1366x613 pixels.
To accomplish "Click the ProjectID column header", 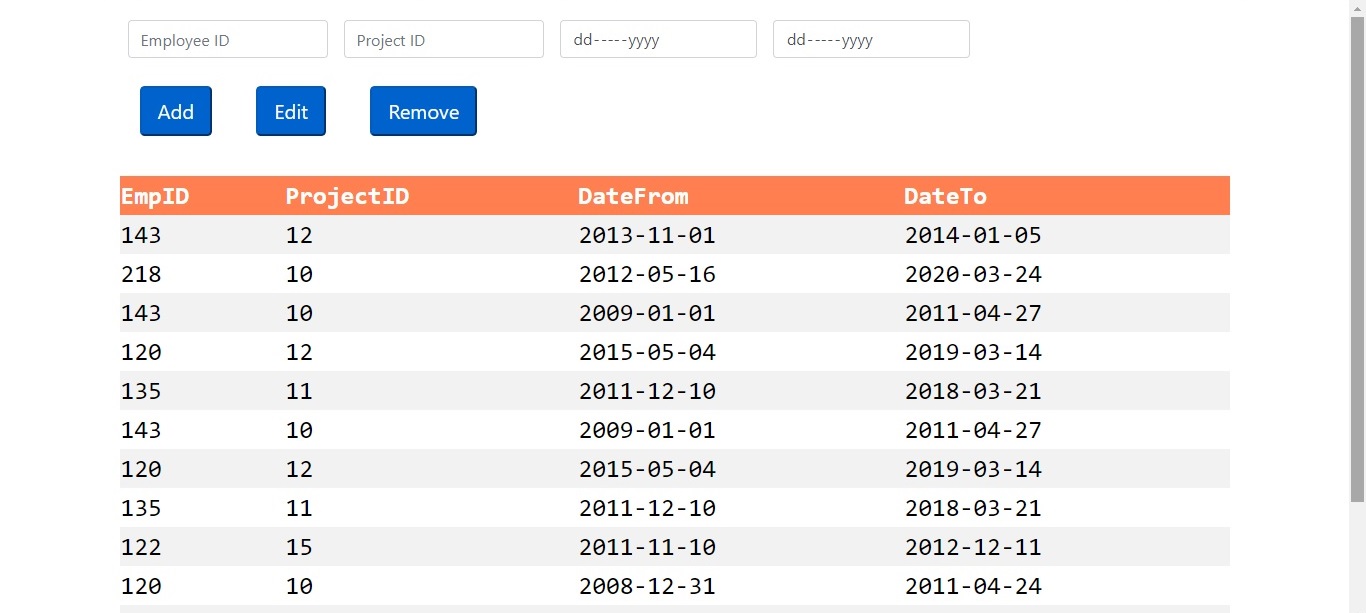I will (x=347, y=196).
